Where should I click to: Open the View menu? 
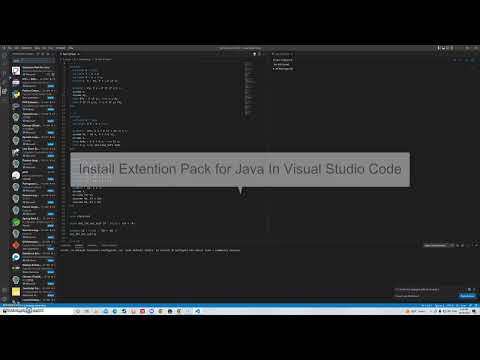37,48
